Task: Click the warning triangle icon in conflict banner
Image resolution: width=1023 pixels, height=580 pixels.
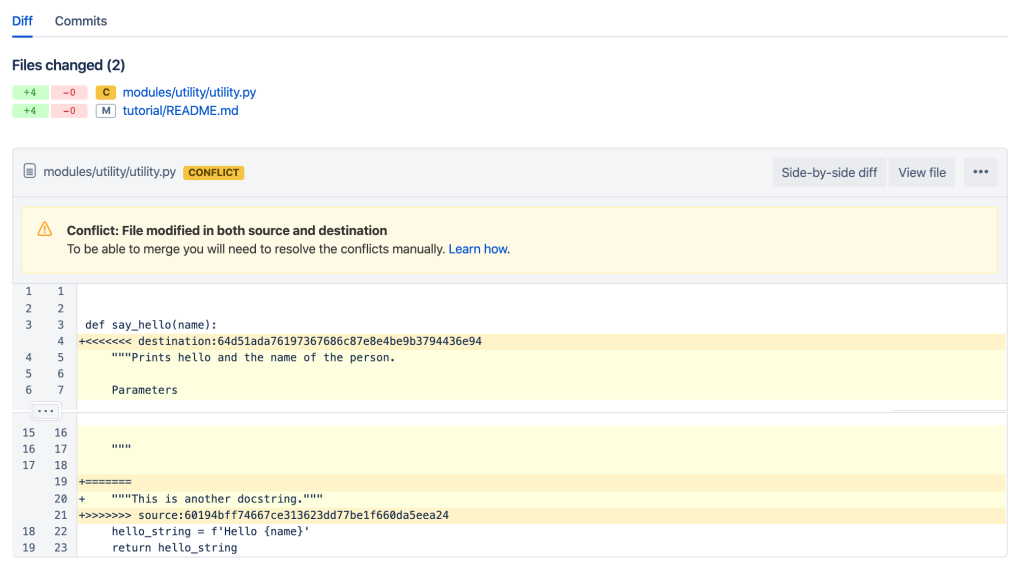Action: coord(45,230)
